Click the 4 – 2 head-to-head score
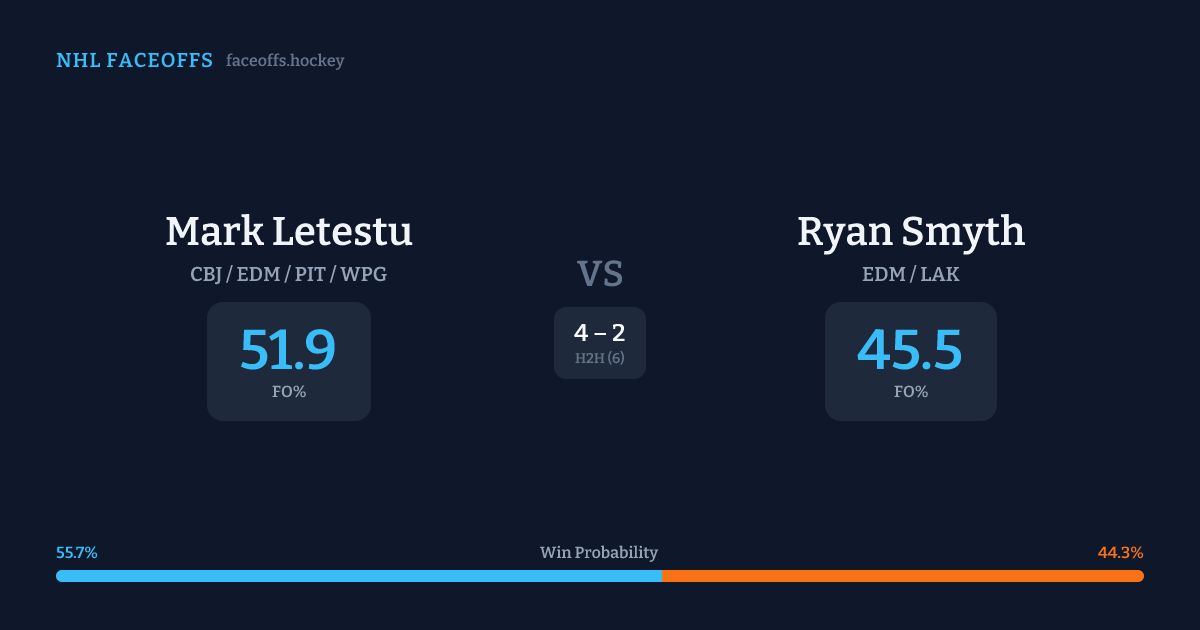Viewport: 1200px width, 630px height. (x=600, y=334)
